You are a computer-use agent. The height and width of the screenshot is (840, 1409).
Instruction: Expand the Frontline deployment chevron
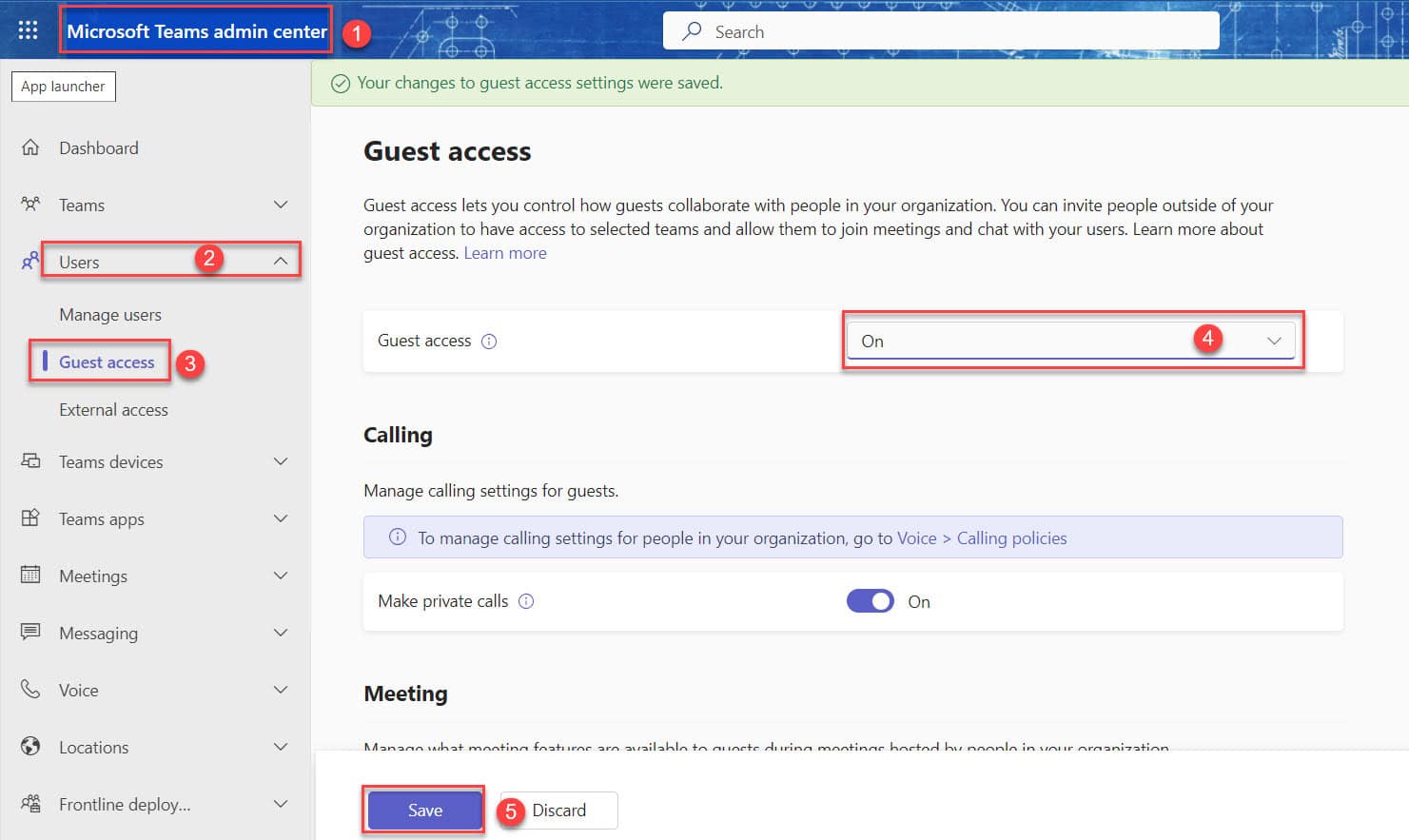(x=281, y=804)
